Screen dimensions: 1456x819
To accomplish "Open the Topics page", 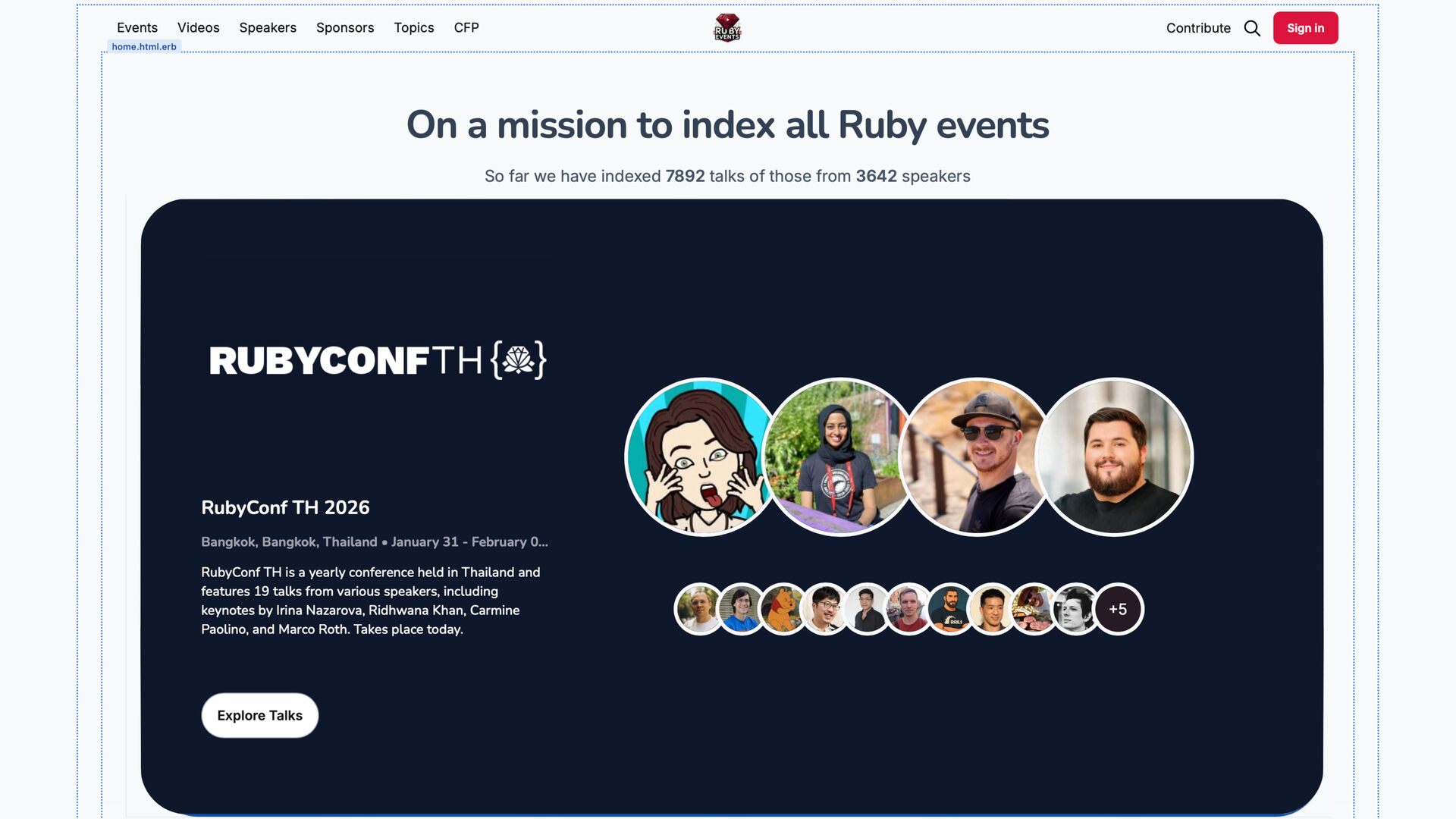I will pos(413,27).
